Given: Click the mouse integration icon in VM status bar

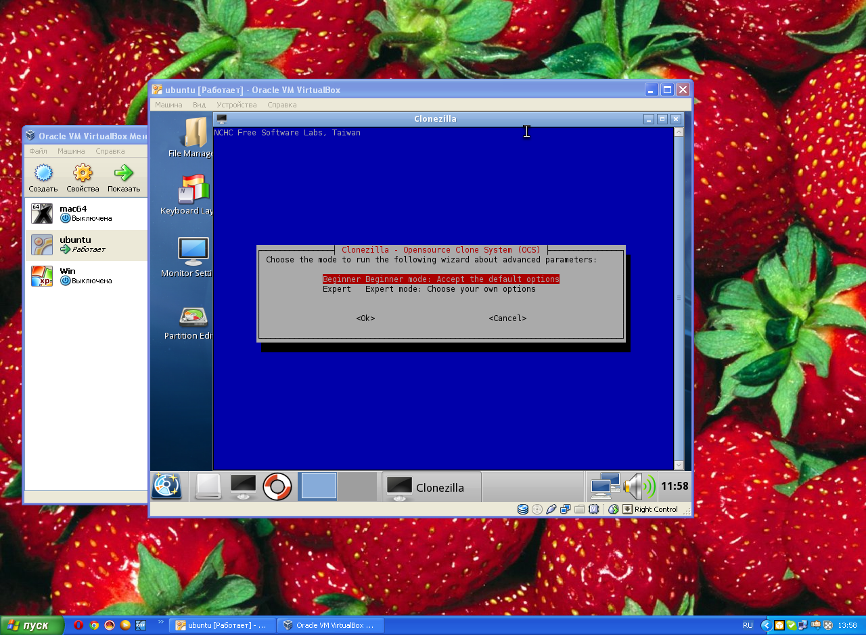Looking at the screenshot, I should pyautogui.click(x=613, y=509).
